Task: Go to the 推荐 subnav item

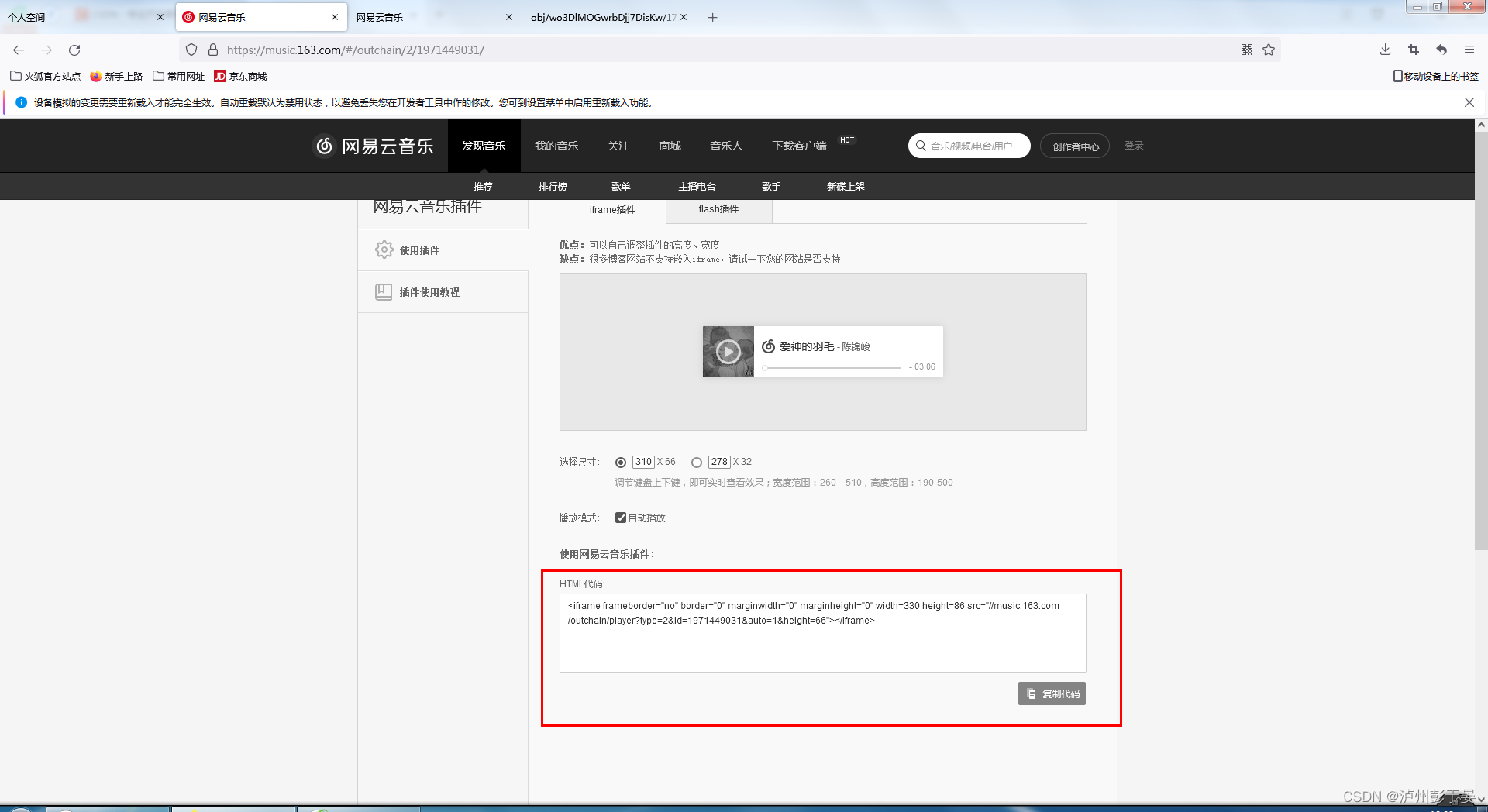Action: 483,186
